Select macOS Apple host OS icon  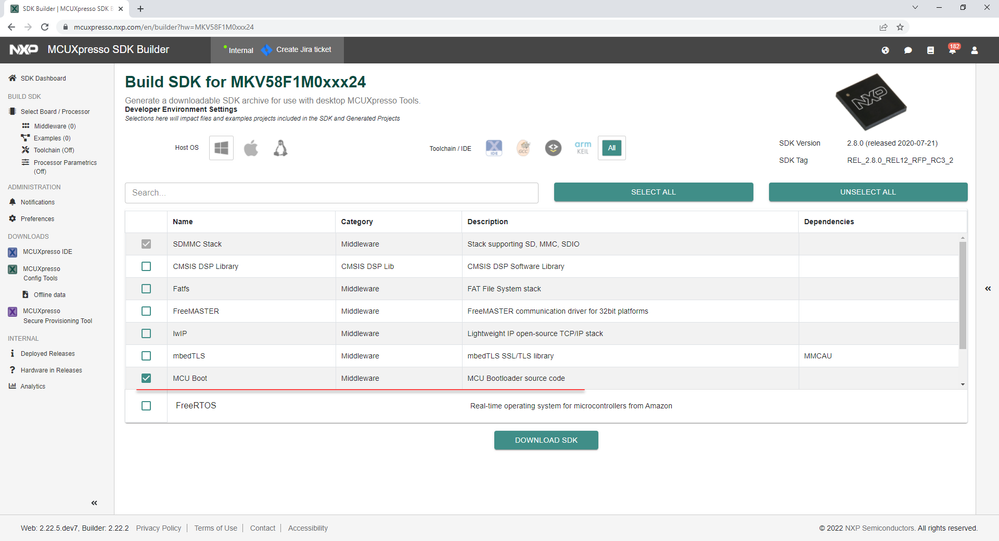(x=251, y=148)
